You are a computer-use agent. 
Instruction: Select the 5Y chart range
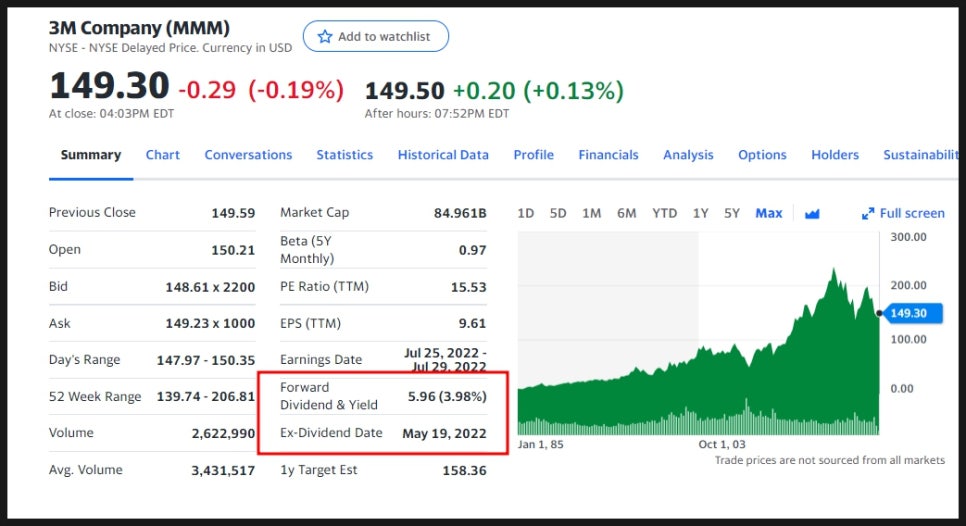tap(732, 213)
